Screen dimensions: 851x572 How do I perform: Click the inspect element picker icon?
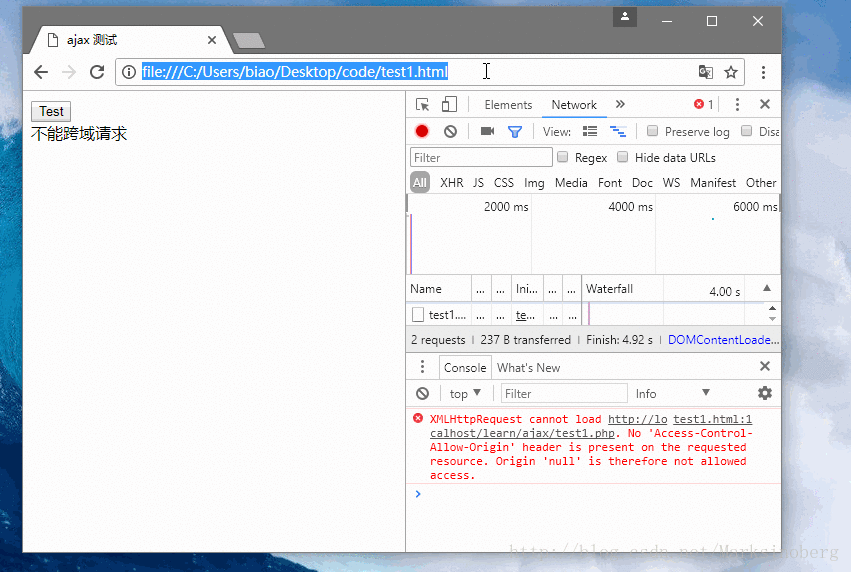pyautogui.click(x=422, y=105)
